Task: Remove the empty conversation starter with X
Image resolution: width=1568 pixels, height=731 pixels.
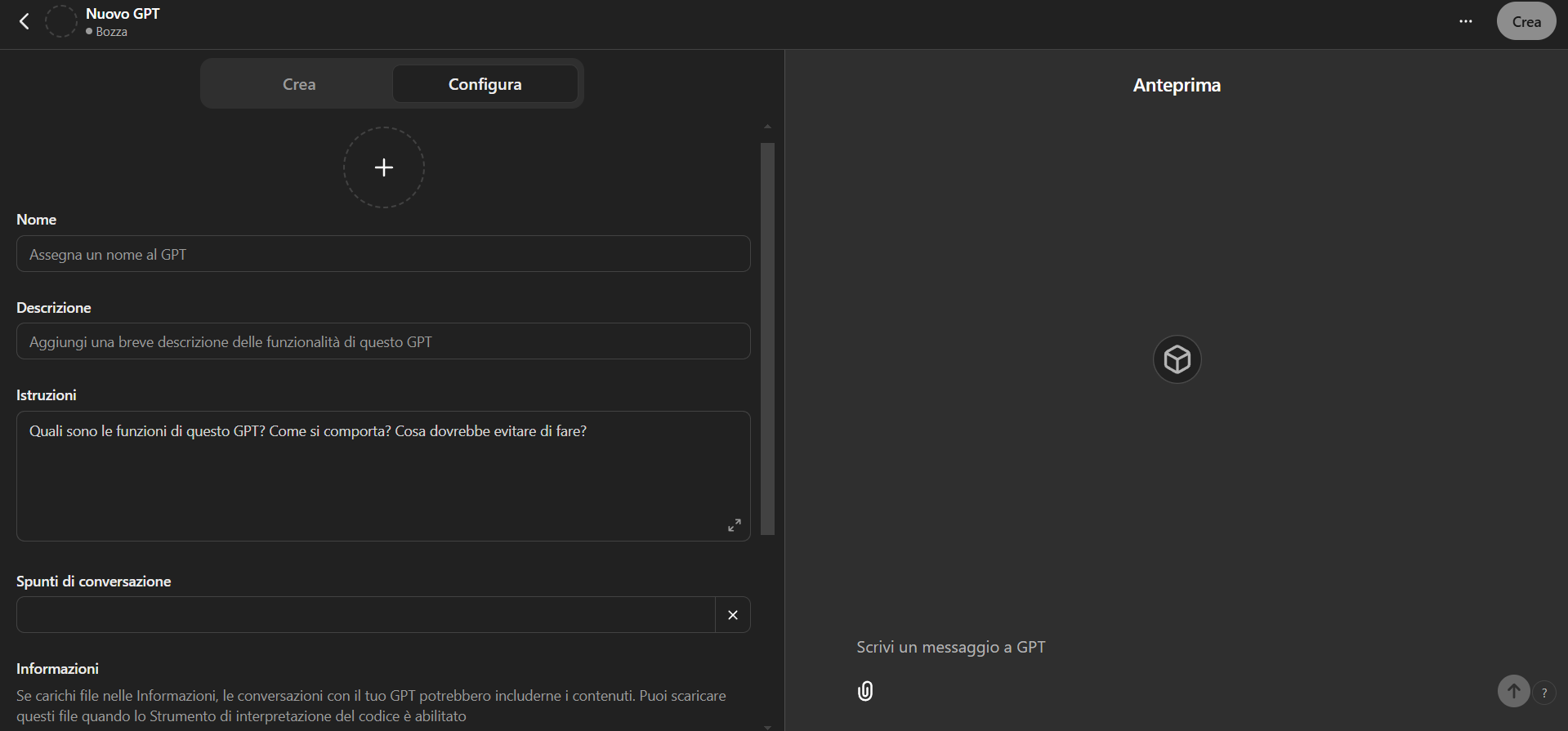Action: pos(732,615)
